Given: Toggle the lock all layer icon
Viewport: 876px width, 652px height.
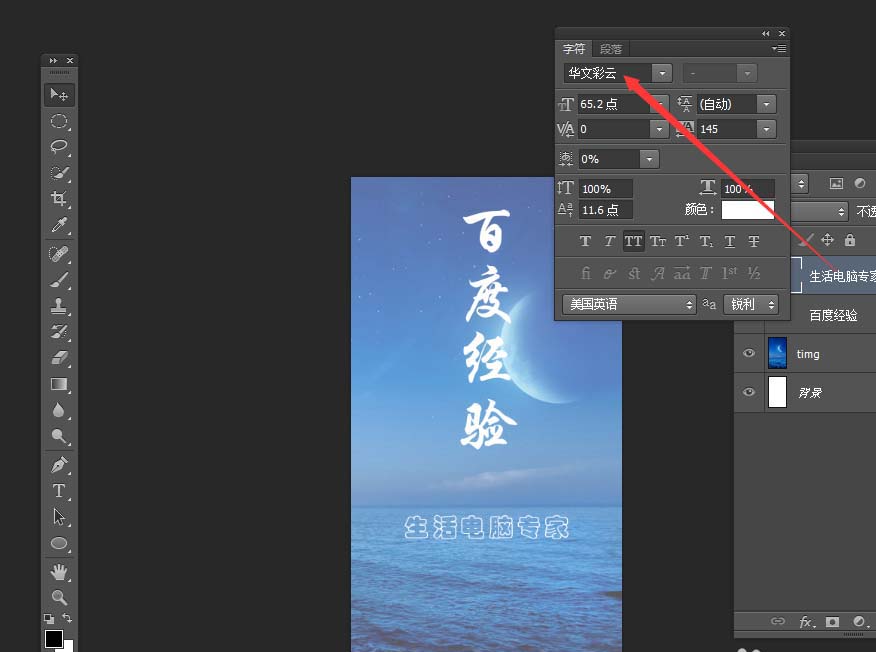Looking at the screenshot, I should 850,240.
